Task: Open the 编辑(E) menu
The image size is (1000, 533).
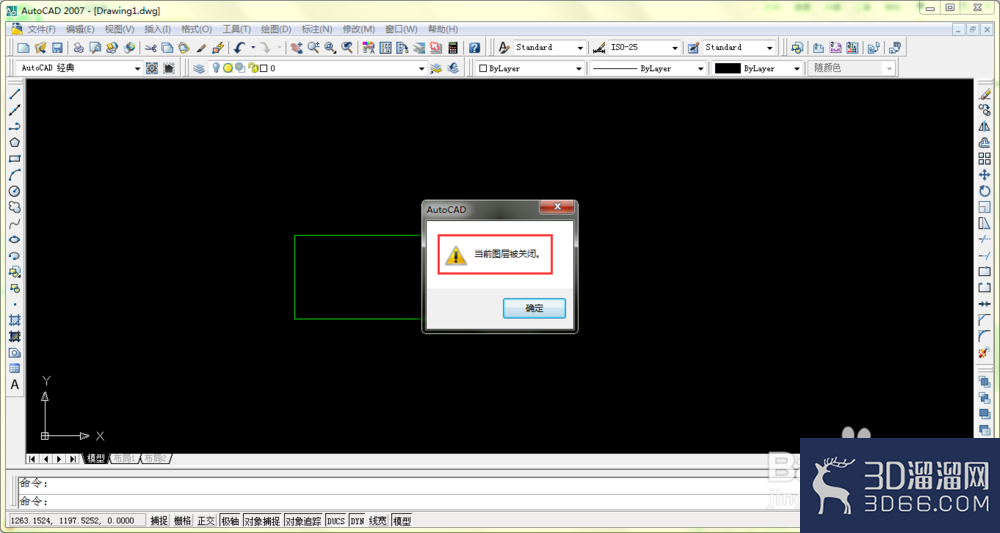Action: tap(80, 29)
